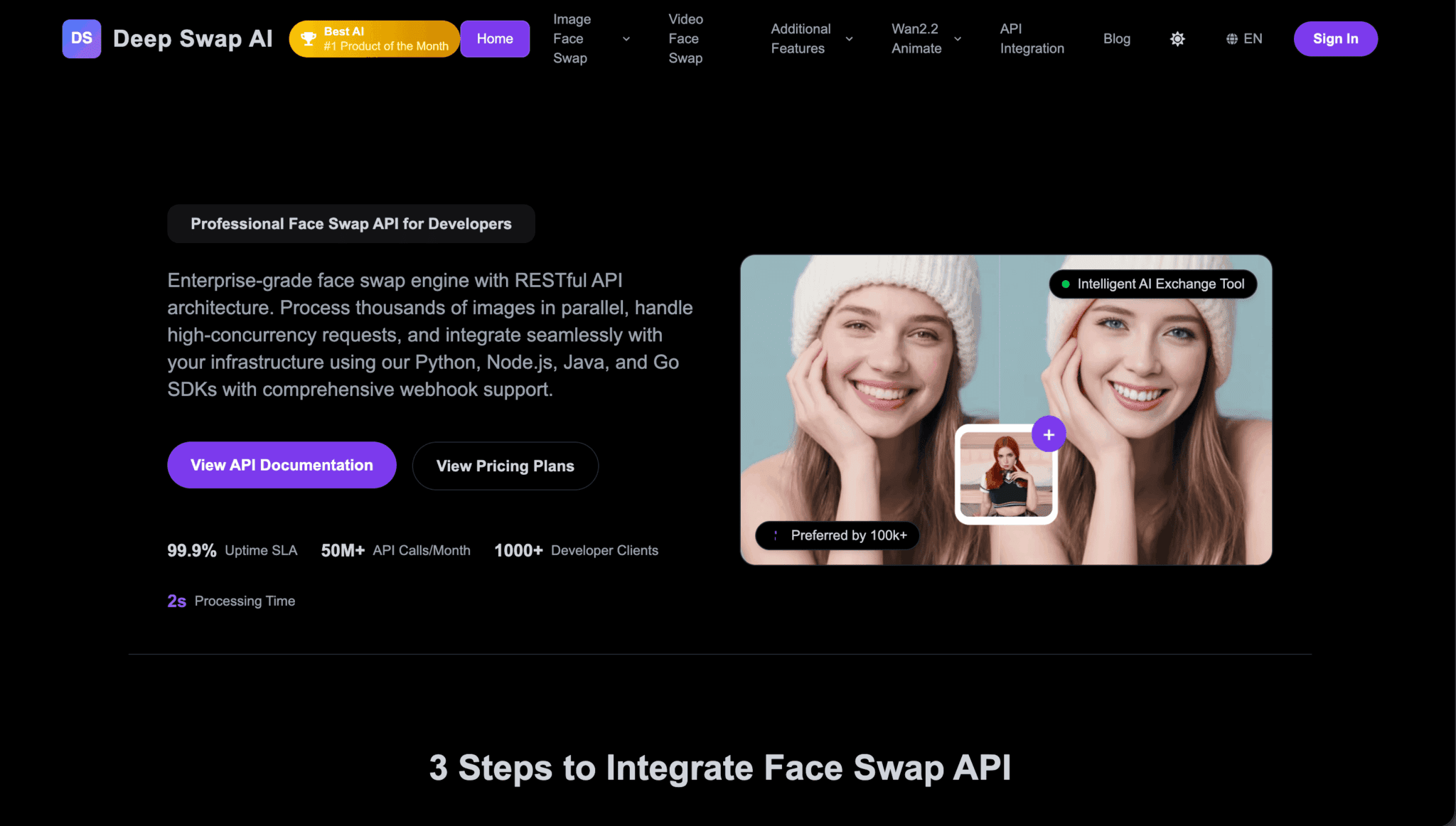Open the Blog menu item

coord(1117,38)
